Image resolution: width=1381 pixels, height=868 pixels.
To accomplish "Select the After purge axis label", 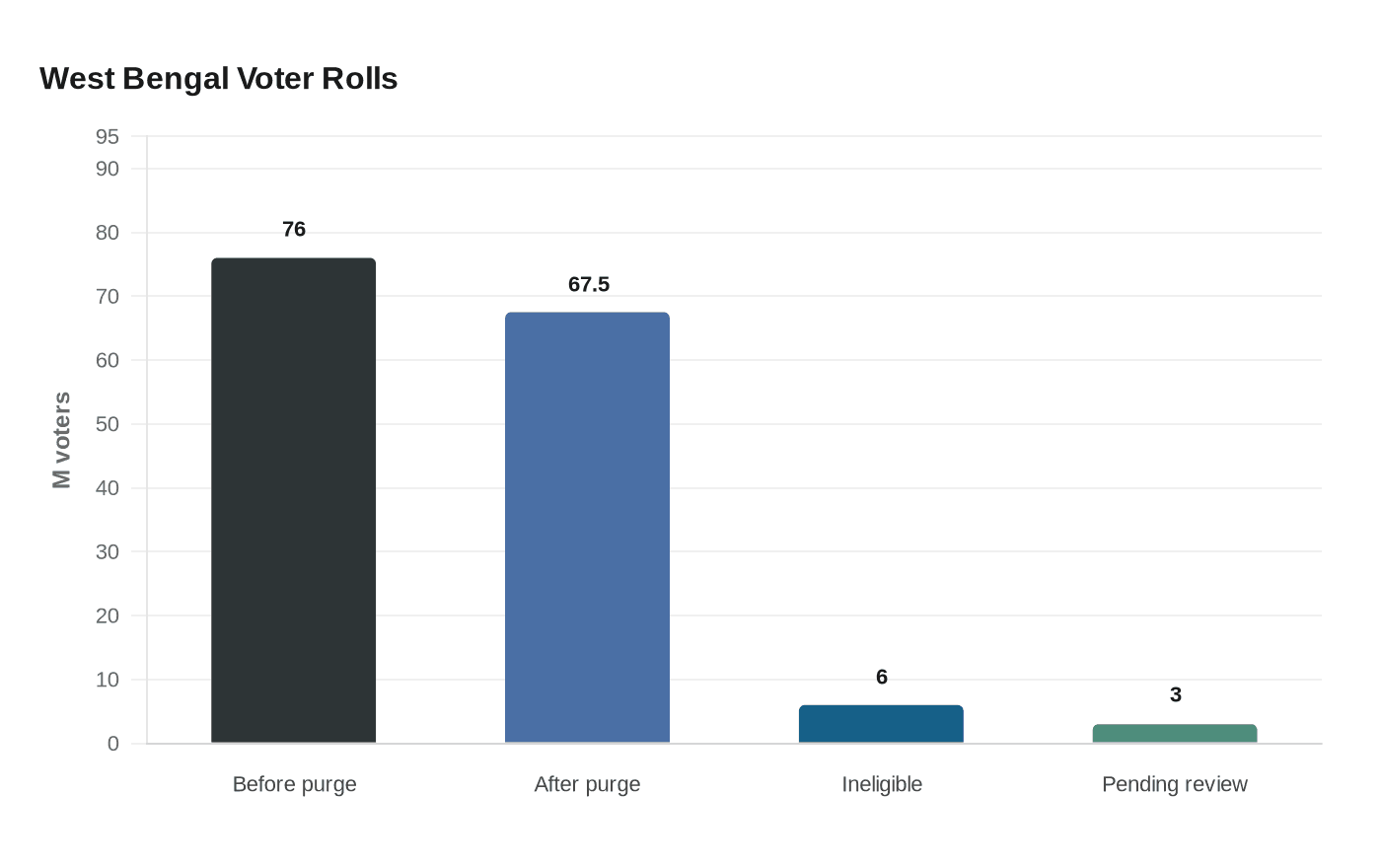I will pyautogui.click(x=587, y=784).
